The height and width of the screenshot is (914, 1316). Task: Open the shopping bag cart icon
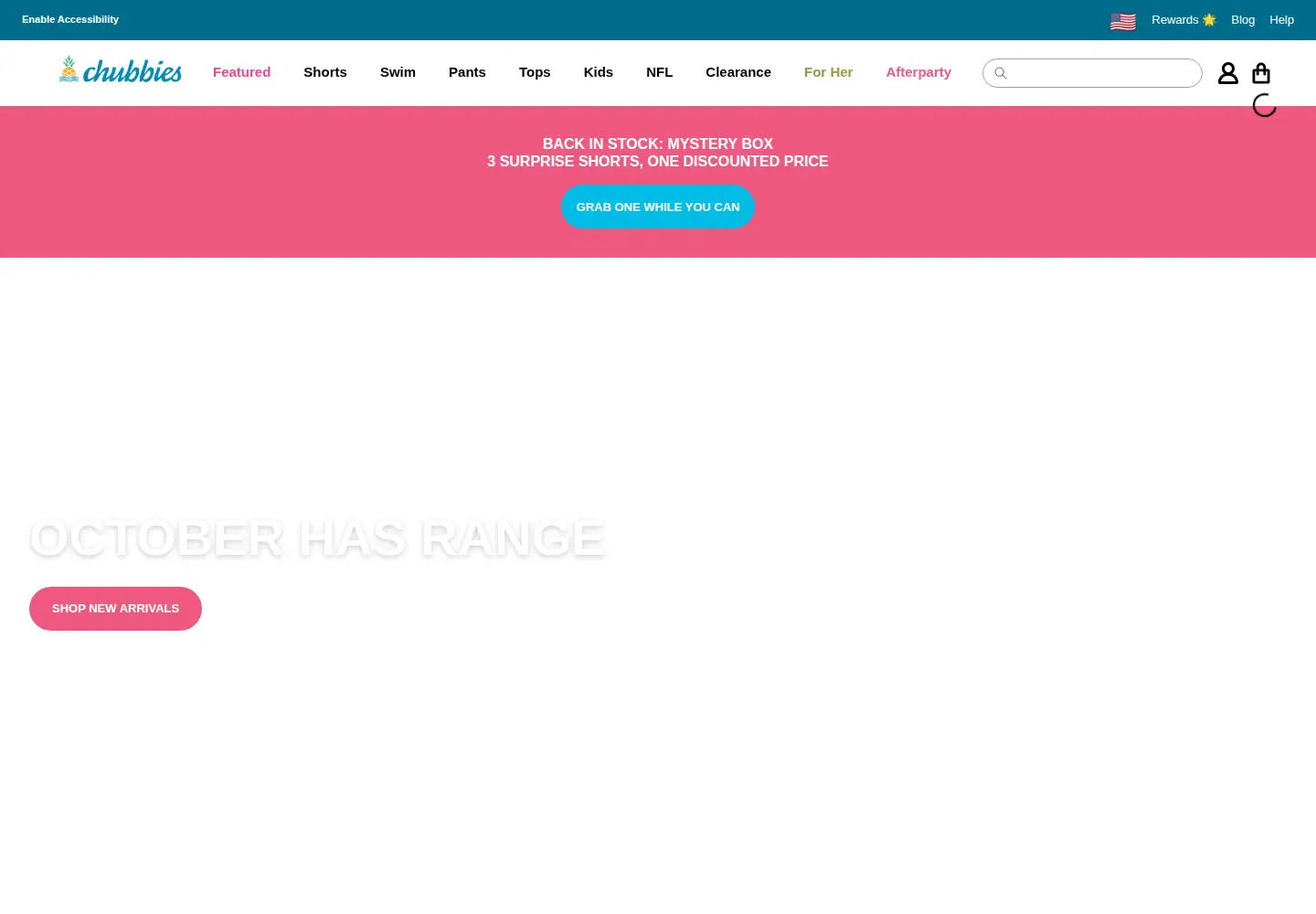[x=1261, y=73]
